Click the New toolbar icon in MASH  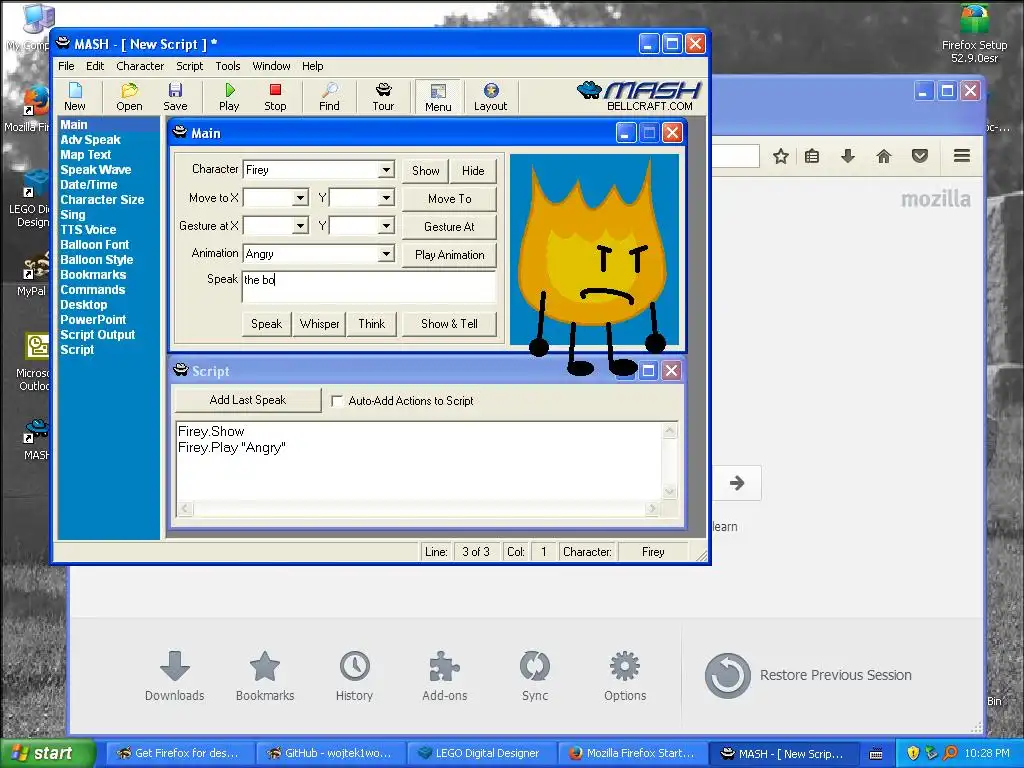74,97
